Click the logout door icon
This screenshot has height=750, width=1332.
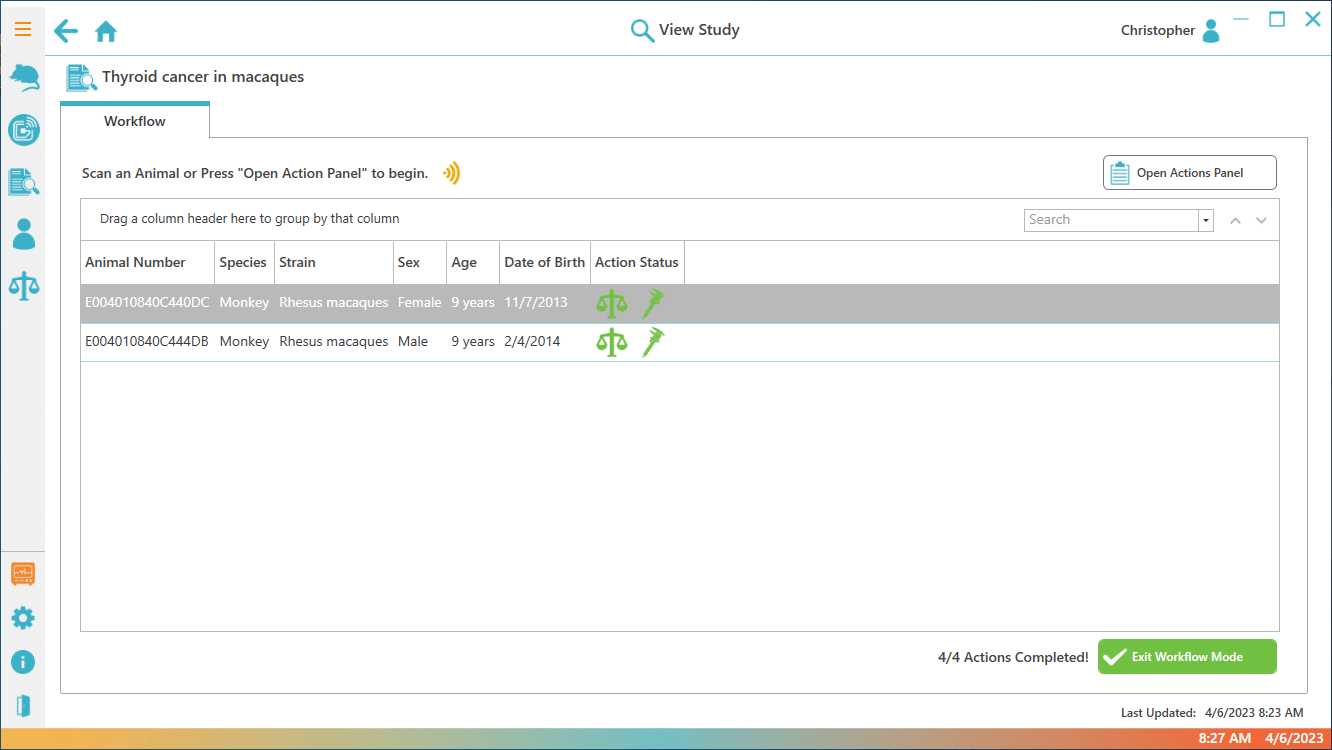(22, 706)
